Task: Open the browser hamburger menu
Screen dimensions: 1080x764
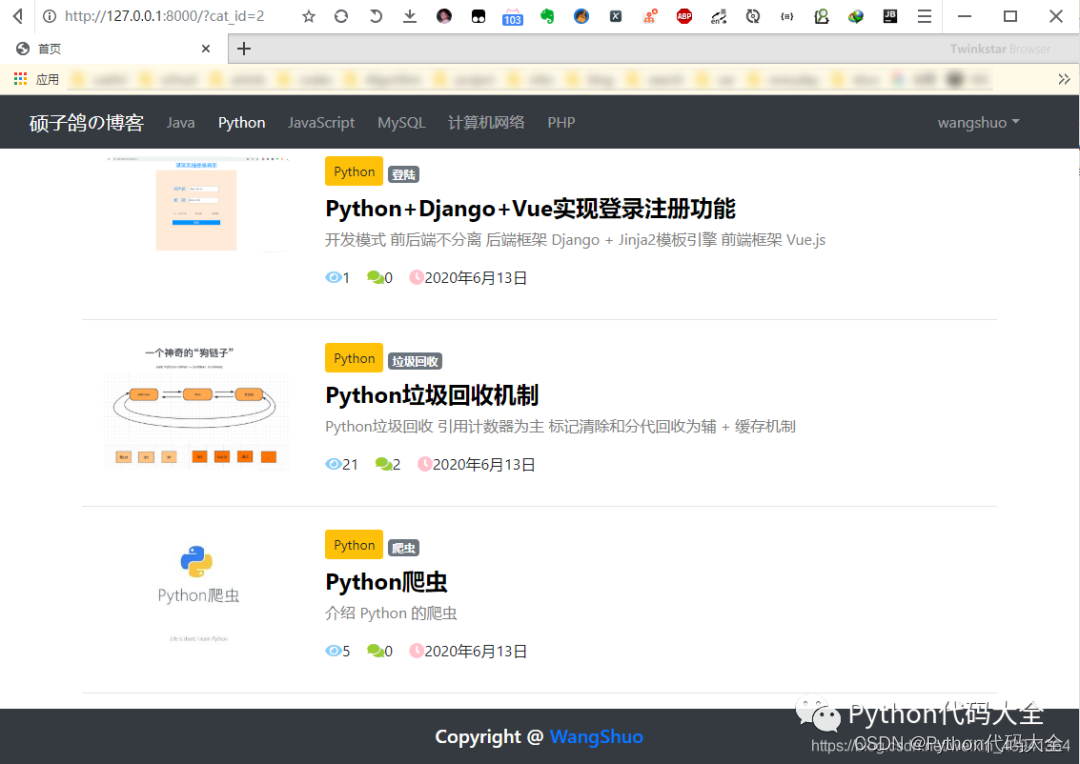Action: tap(924, 16)
